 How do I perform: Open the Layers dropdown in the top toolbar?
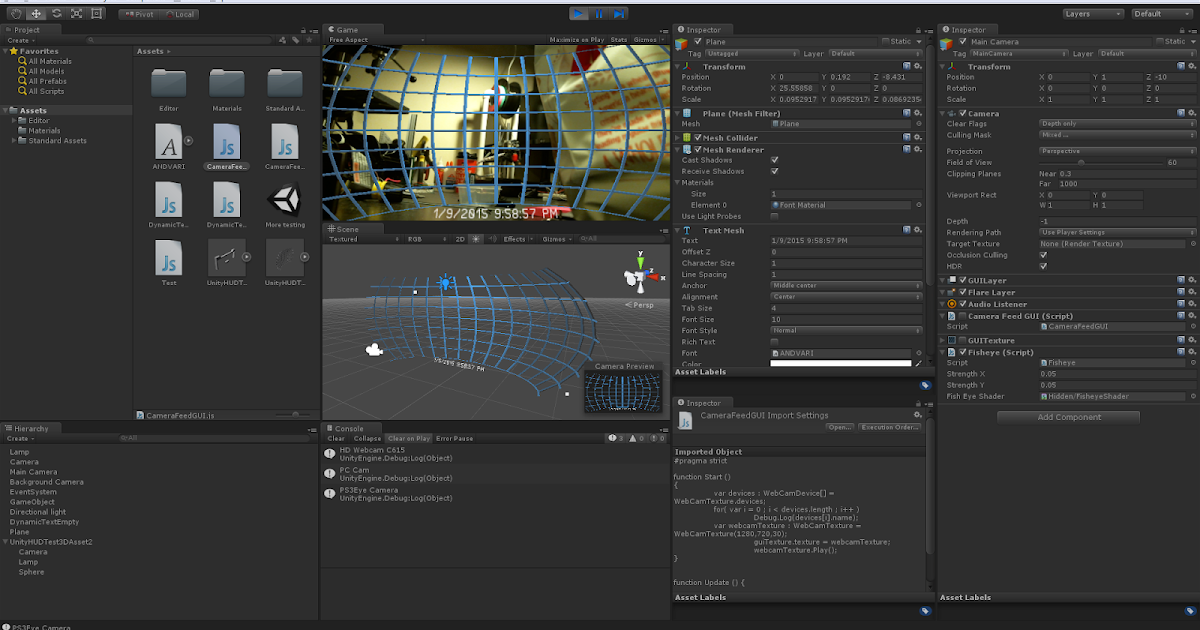coord(1093,13)
